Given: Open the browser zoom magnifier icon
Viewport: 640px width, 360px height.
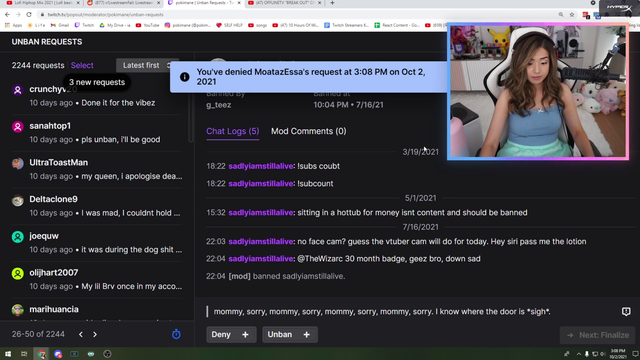Looking at the screenshot, I should [x=561, y=14].
